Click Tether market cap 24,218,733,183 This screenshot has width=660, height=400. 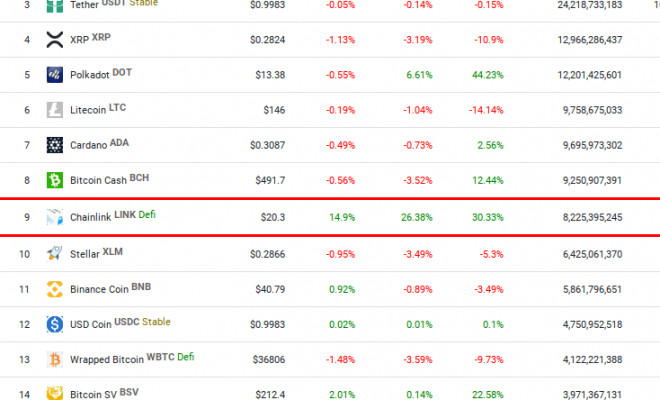pyautogui.click(x=590, y=5)
